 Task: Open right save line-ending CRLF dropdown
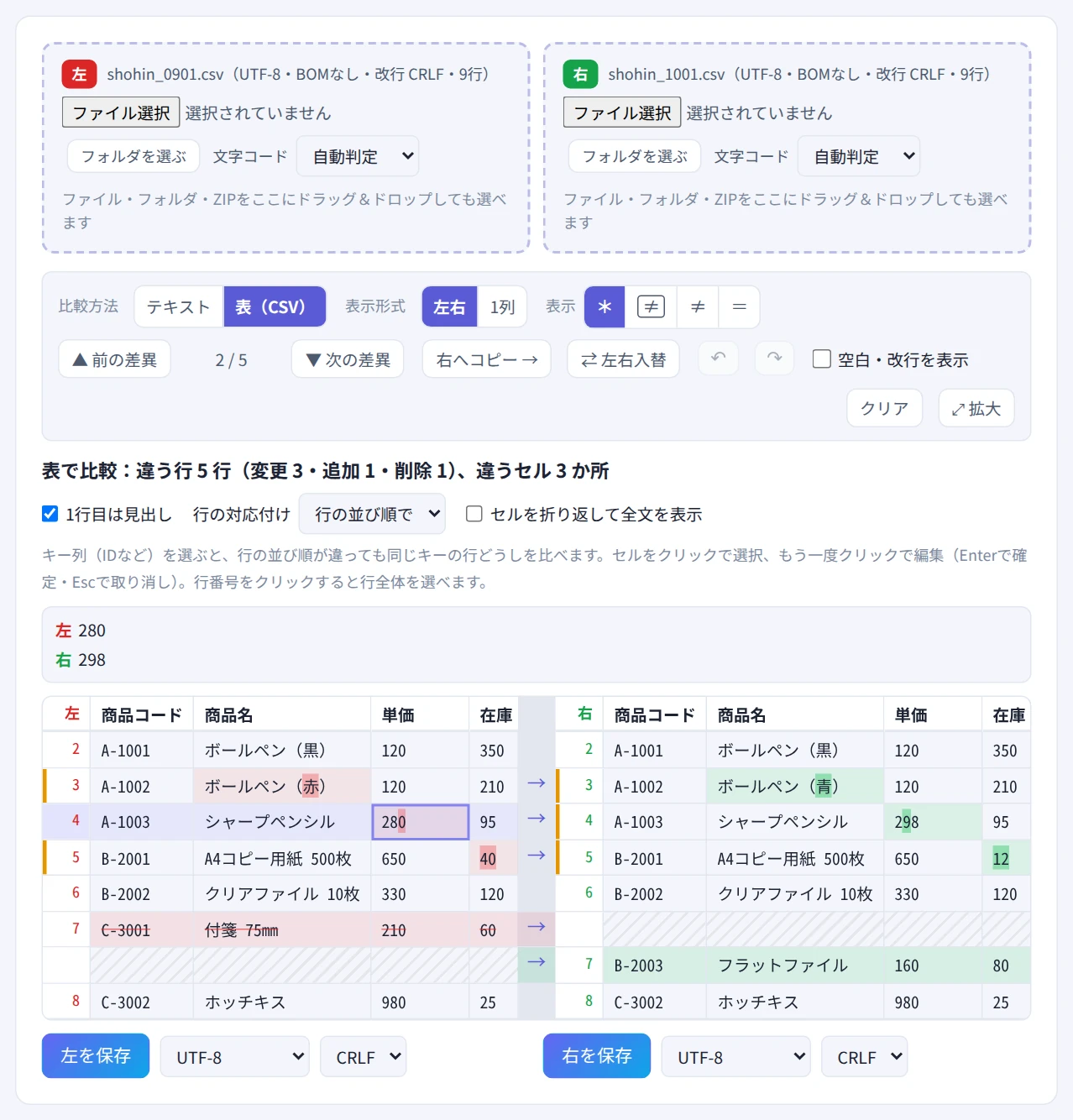864,1057
